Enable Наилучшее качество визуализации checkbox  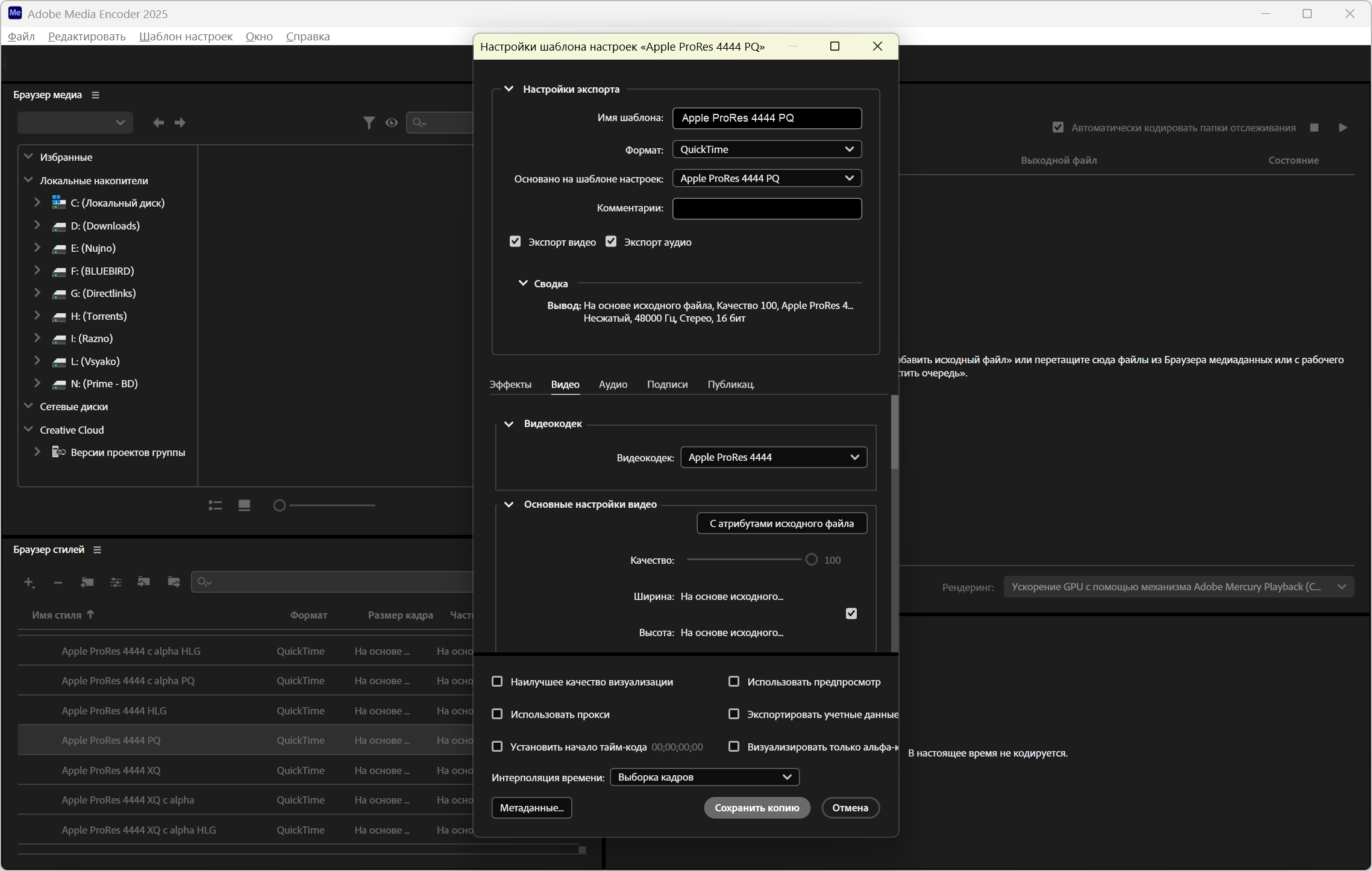click(497, 681)
